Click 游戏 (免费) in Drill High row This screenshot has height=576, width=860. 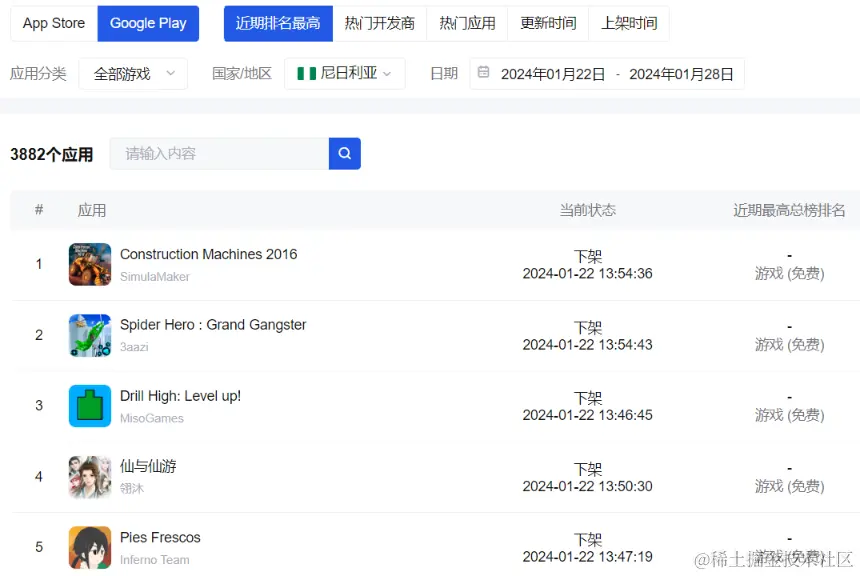789,415
